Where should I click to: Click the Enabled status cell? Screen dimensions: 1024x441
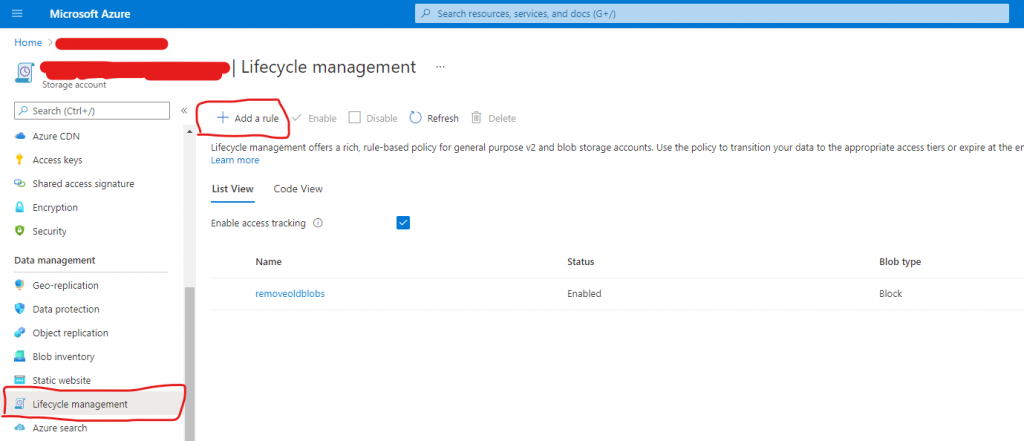point(584,294)
